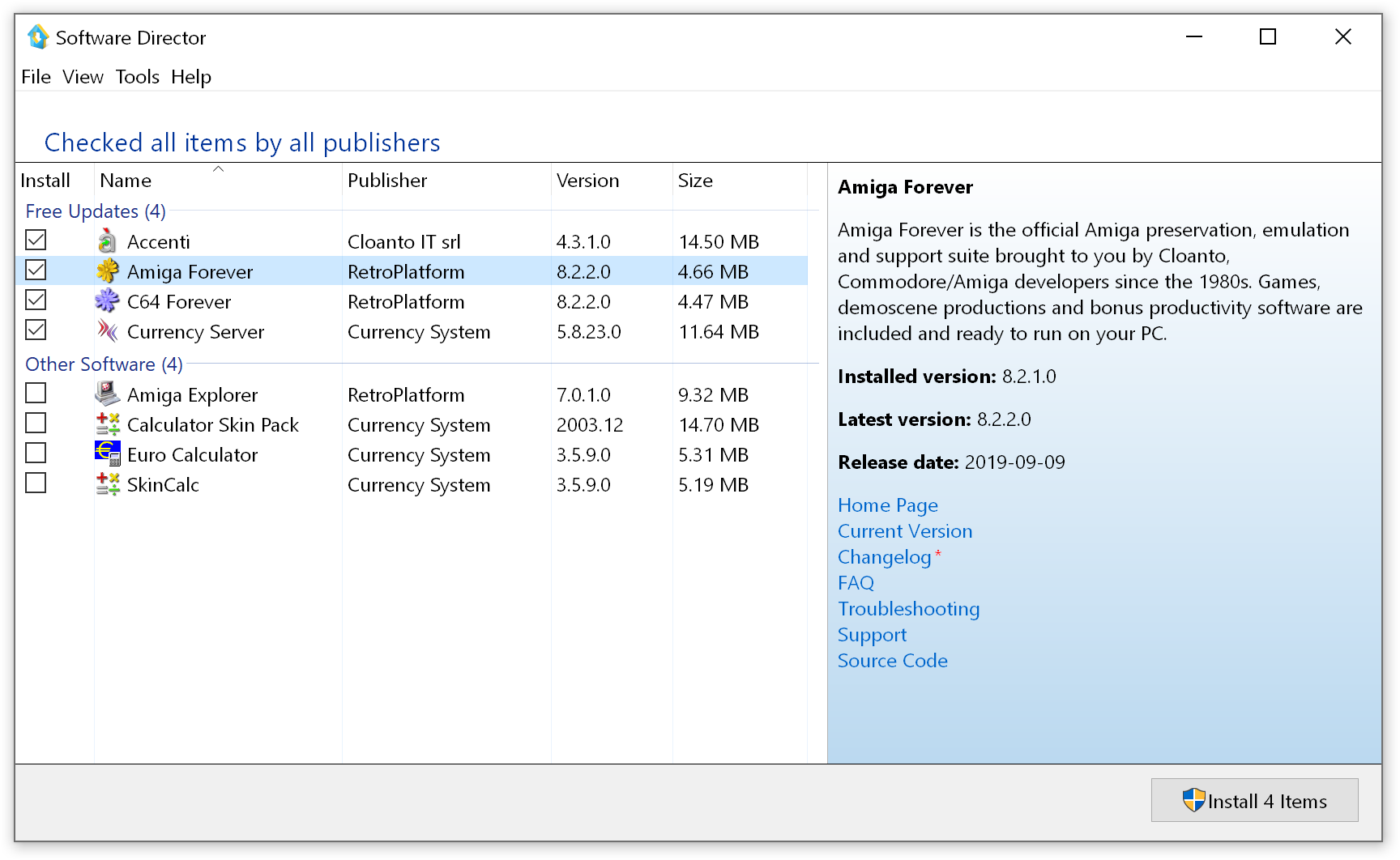Select the Currency Server row name
Viewport: 1400px width, 860px height.
(x=195, y=332)
